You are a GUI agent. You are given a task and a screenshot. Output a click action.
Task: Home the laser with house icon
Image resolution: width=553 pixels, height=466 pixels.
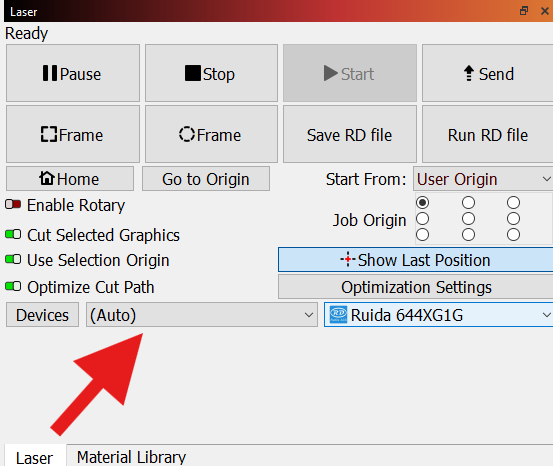point(70,179)
